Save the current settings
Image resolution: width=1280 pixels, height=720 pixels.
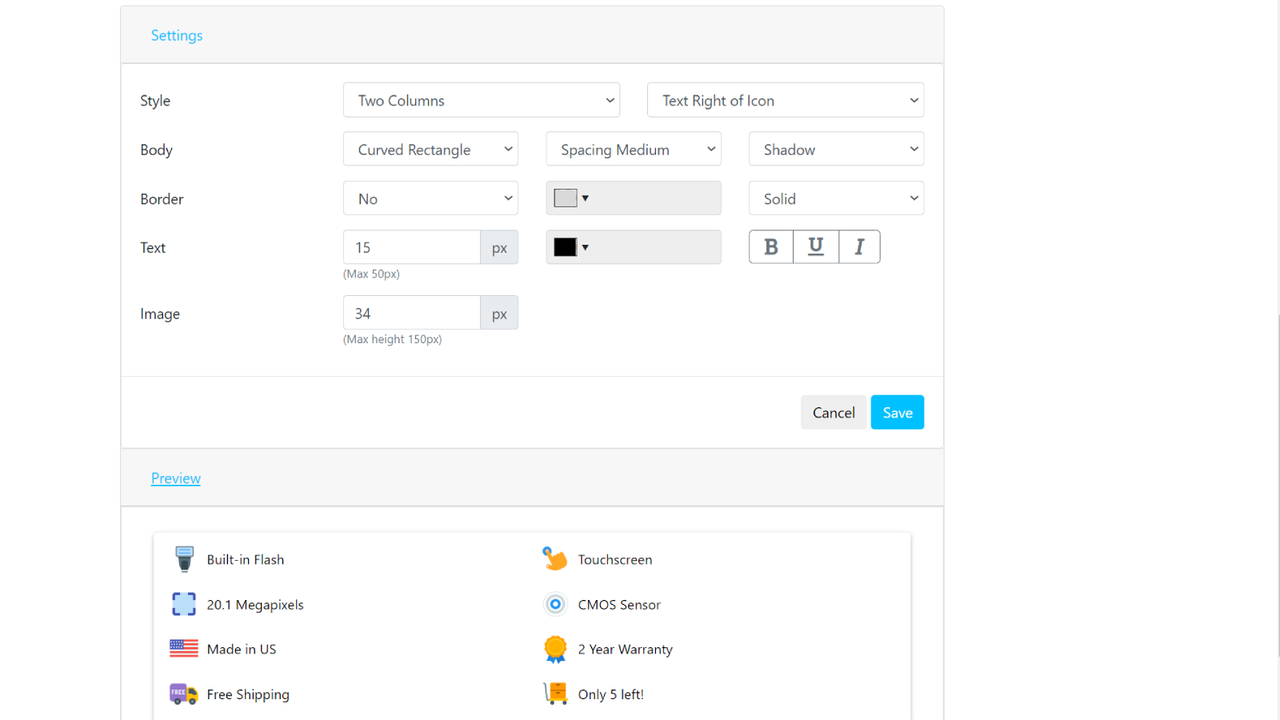[896, 411]
